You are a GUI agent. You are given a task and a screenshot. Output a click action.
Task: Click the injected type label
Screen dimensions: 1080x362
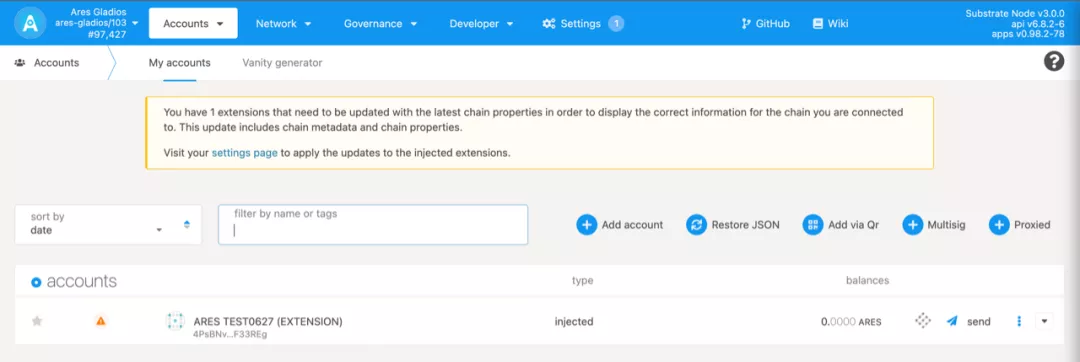(574, 321)
